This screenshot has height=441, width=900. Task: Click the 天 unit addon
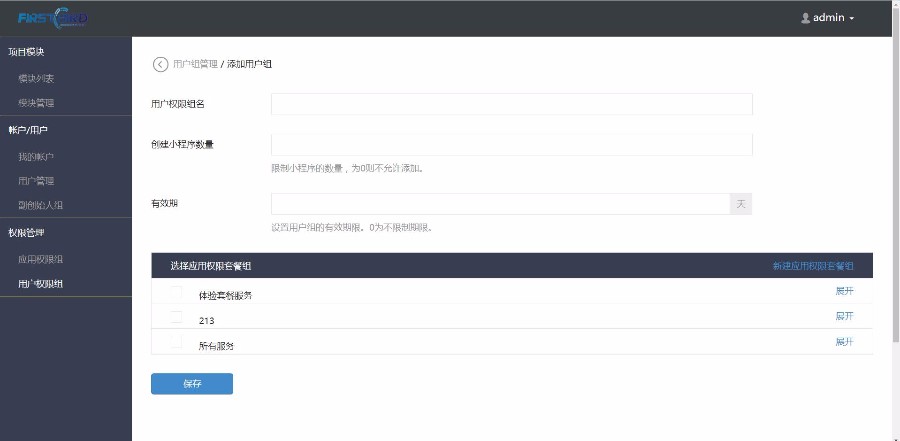(x=741, y=204)
